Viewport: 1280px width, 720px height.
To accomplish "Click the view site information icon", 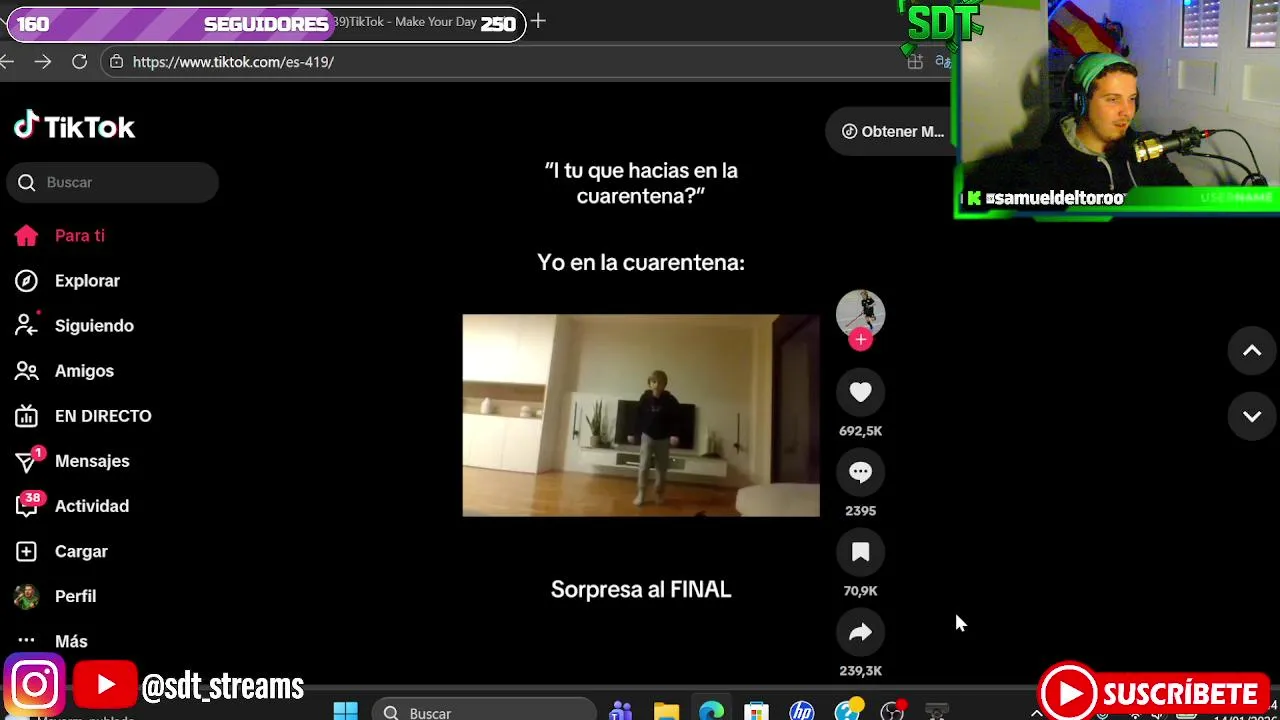I will 116,62.
